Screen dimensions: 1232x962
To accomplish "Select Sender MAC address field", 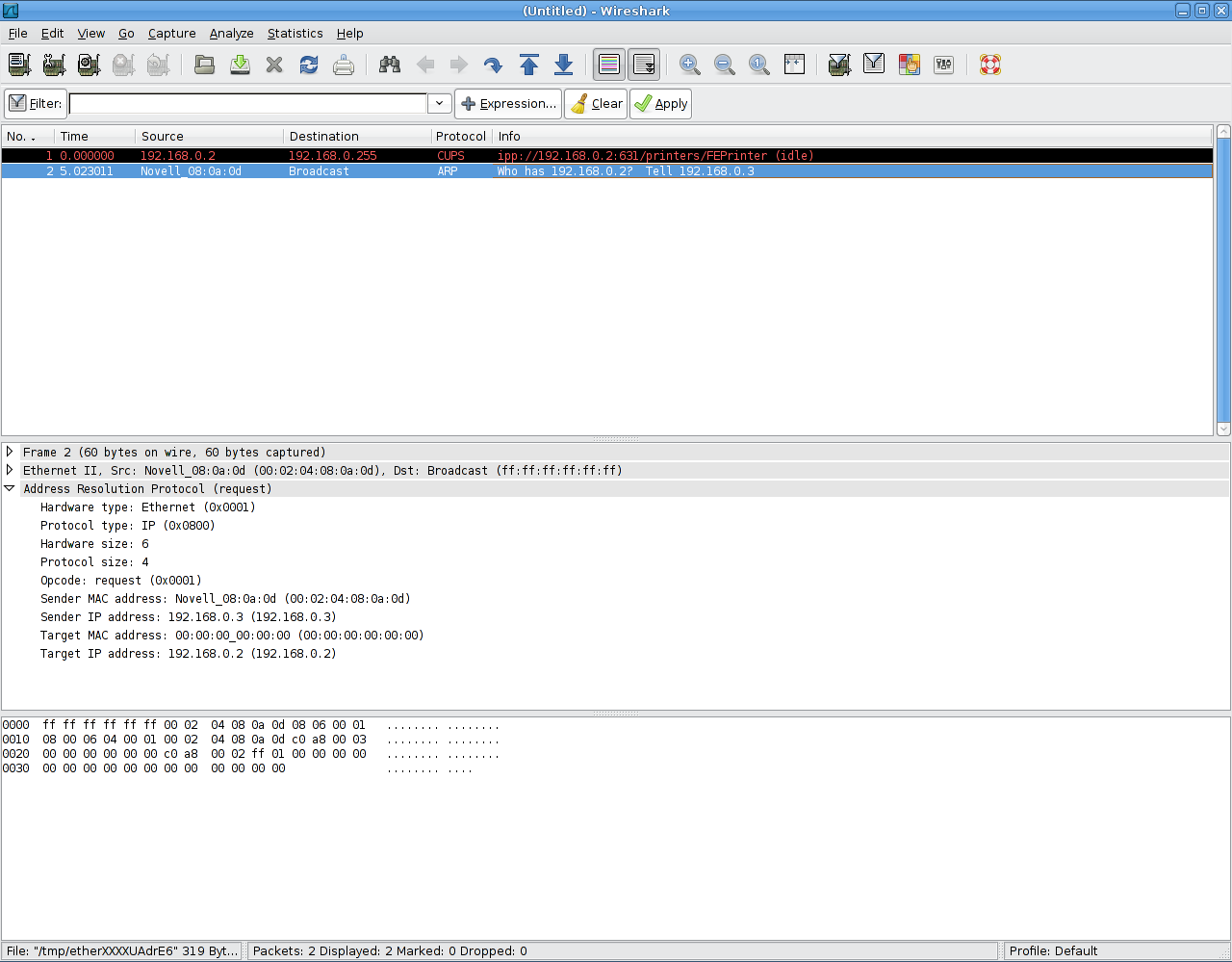I will pos(225,598).
